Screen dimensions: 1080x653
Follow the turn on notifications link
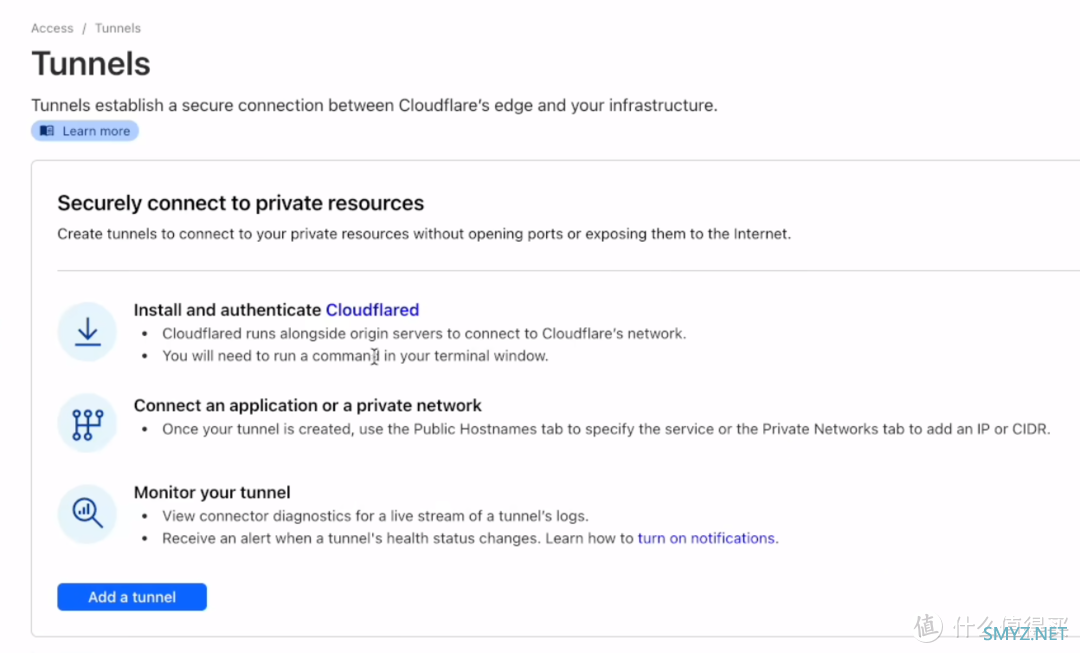[x=707, y=538]
